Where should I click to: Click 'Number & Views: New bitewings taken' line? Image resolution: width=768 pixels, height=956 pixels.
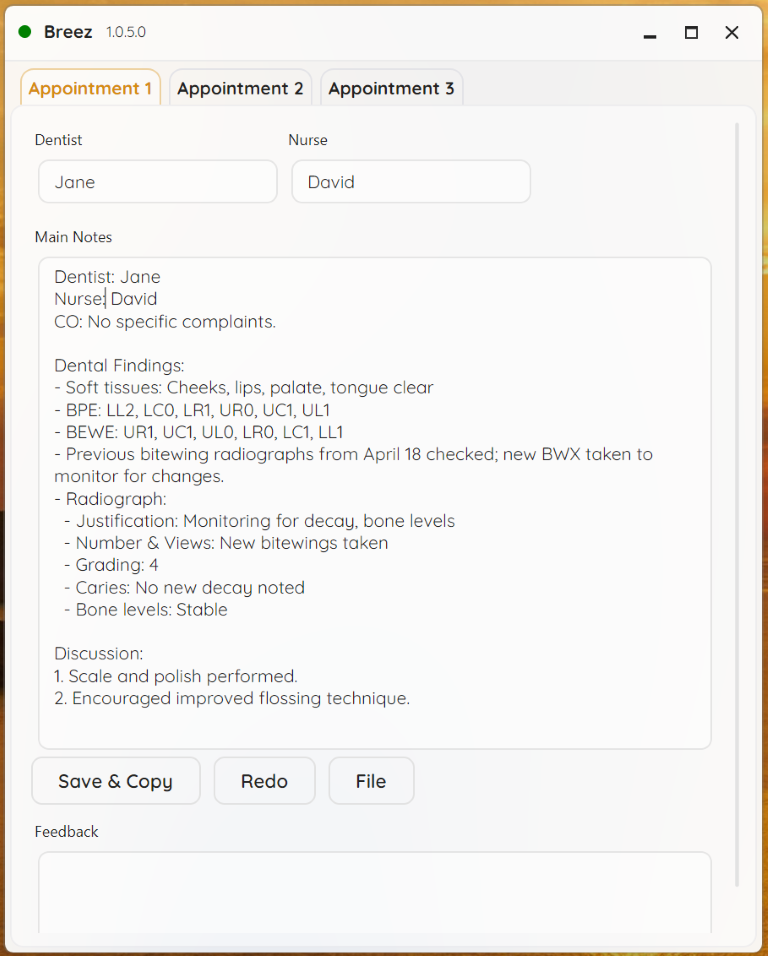(x=226, y=543)
